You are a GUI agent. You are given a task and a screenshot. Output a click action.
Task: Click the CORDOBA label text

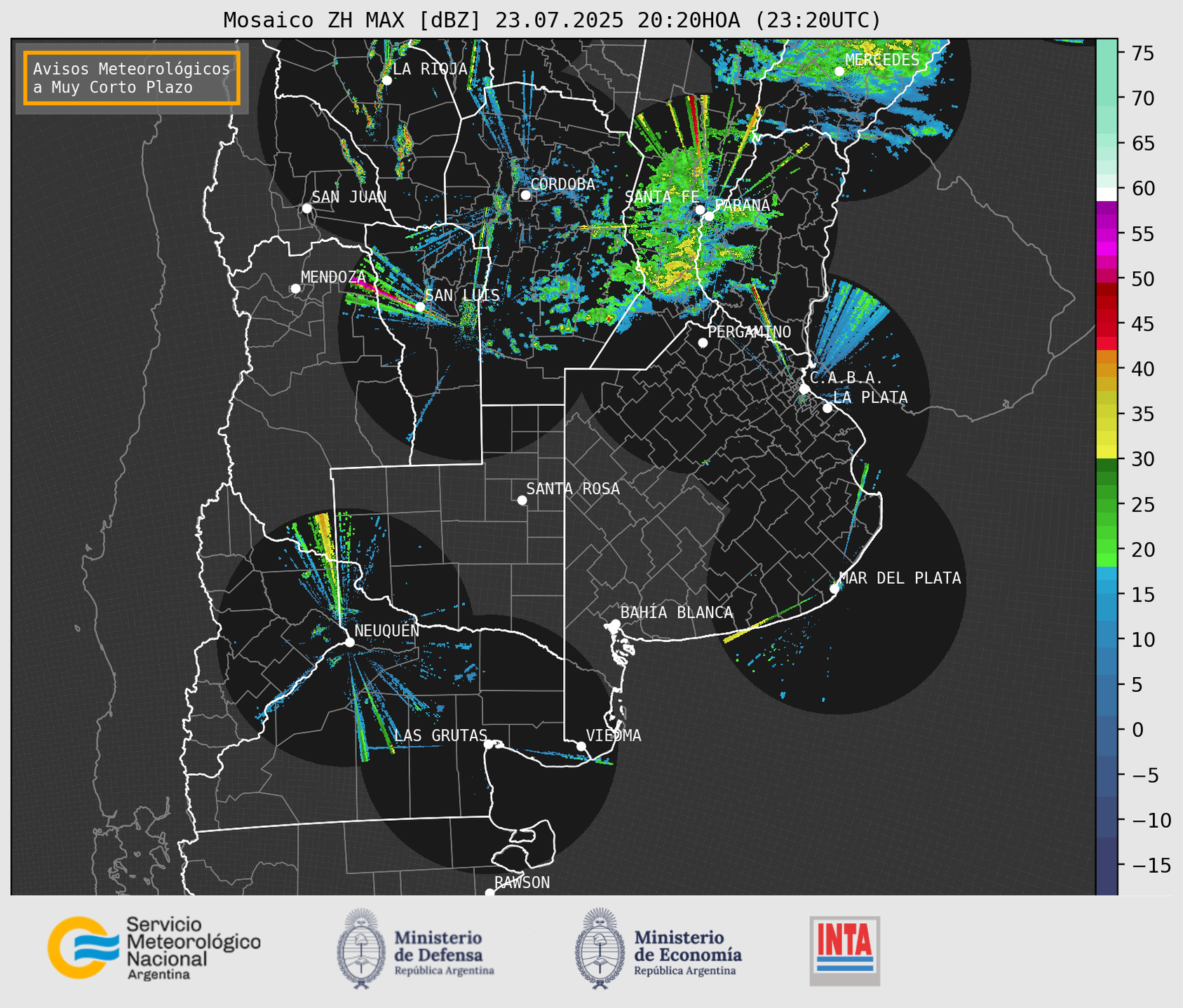(562, 184)
